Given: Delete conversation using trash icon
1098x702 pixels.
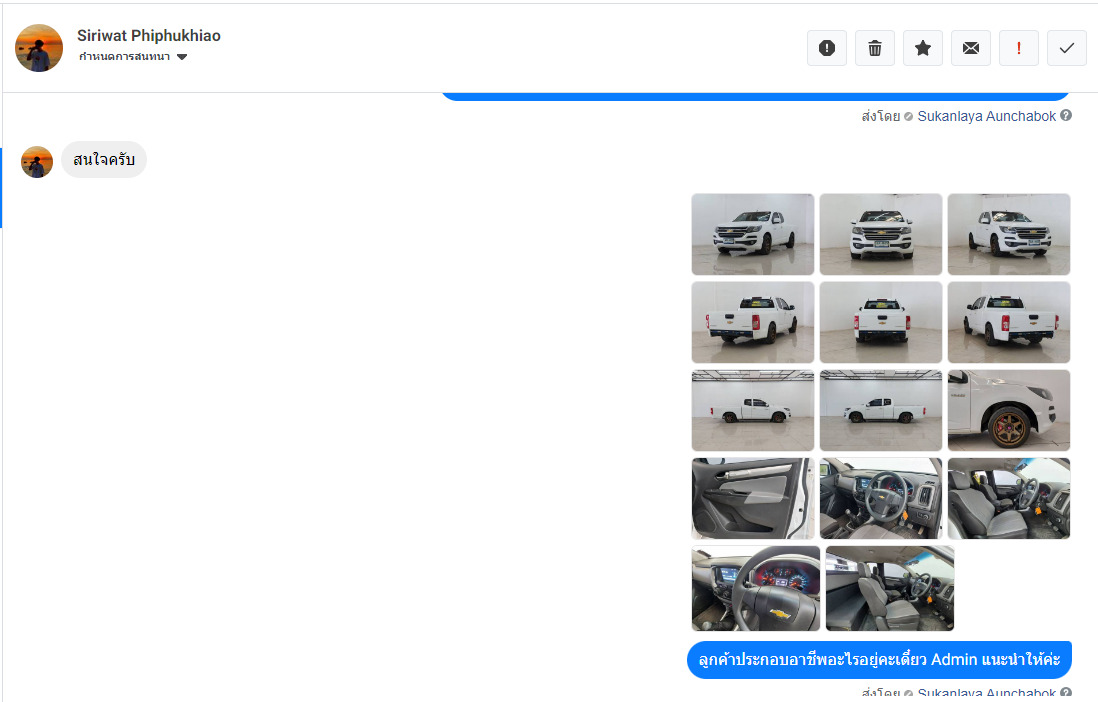Looking at the screenshot, I should pos(875,48).
